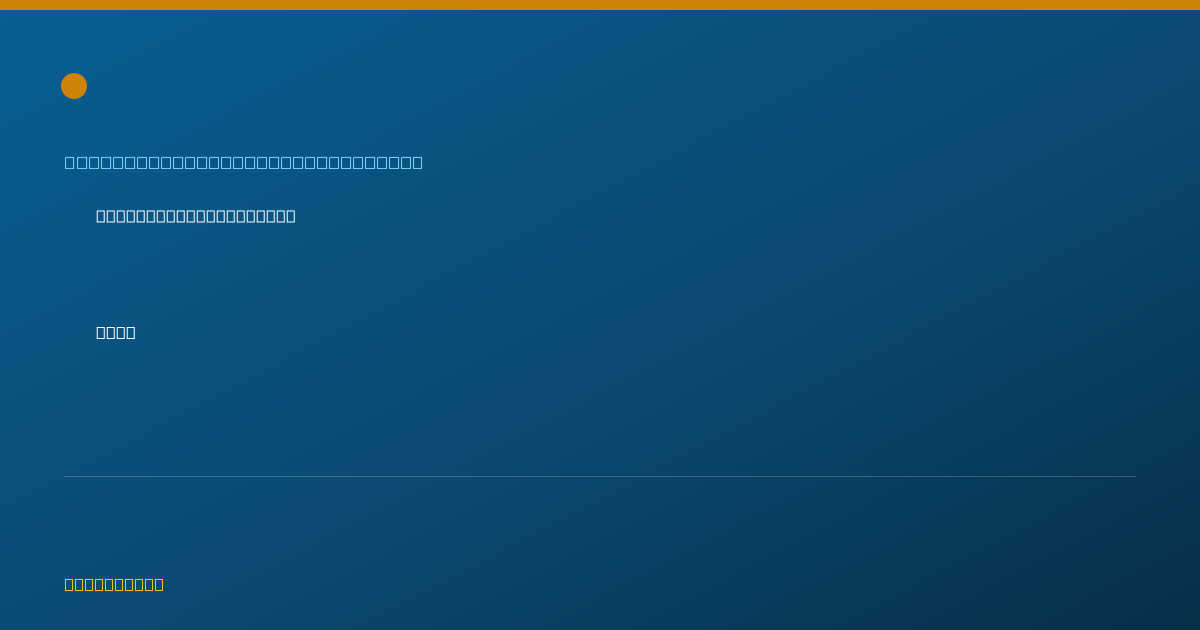This screenshot has height=630, width=1200.
Task: Click the last character of the short white text
Action: (131, 332)
